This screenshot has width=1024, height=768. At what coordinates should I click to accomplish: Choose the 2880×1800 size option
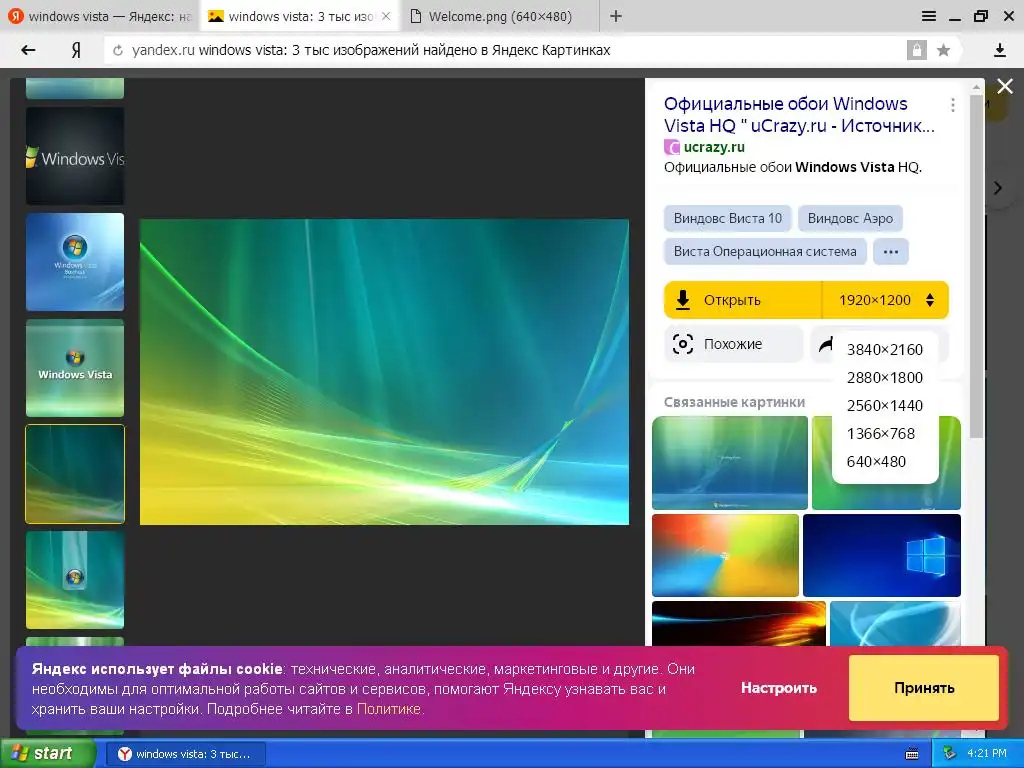tap(885, 377)
